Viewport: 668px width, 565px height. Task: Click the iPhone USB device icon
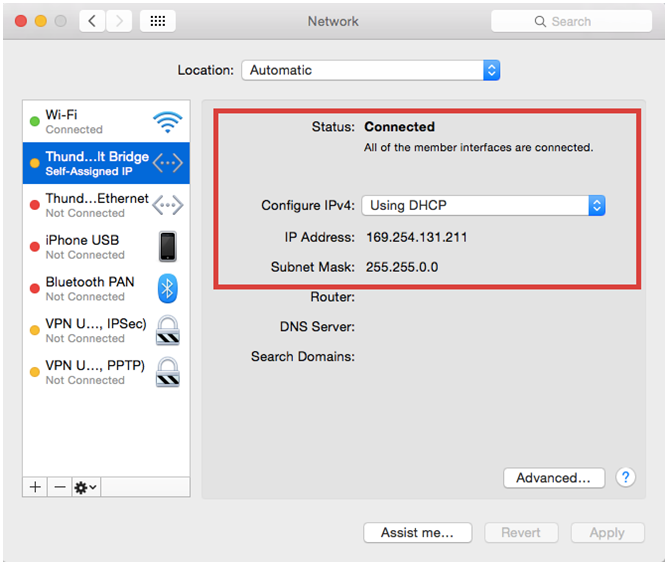coord(168,247)
